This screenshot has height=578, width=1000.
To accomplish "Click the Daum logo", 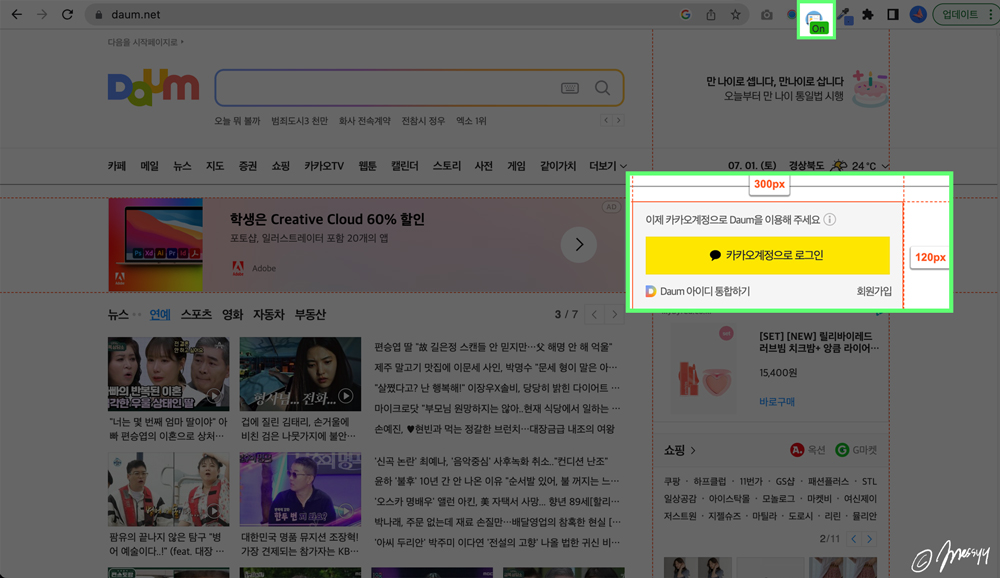I will coord(153,87).
